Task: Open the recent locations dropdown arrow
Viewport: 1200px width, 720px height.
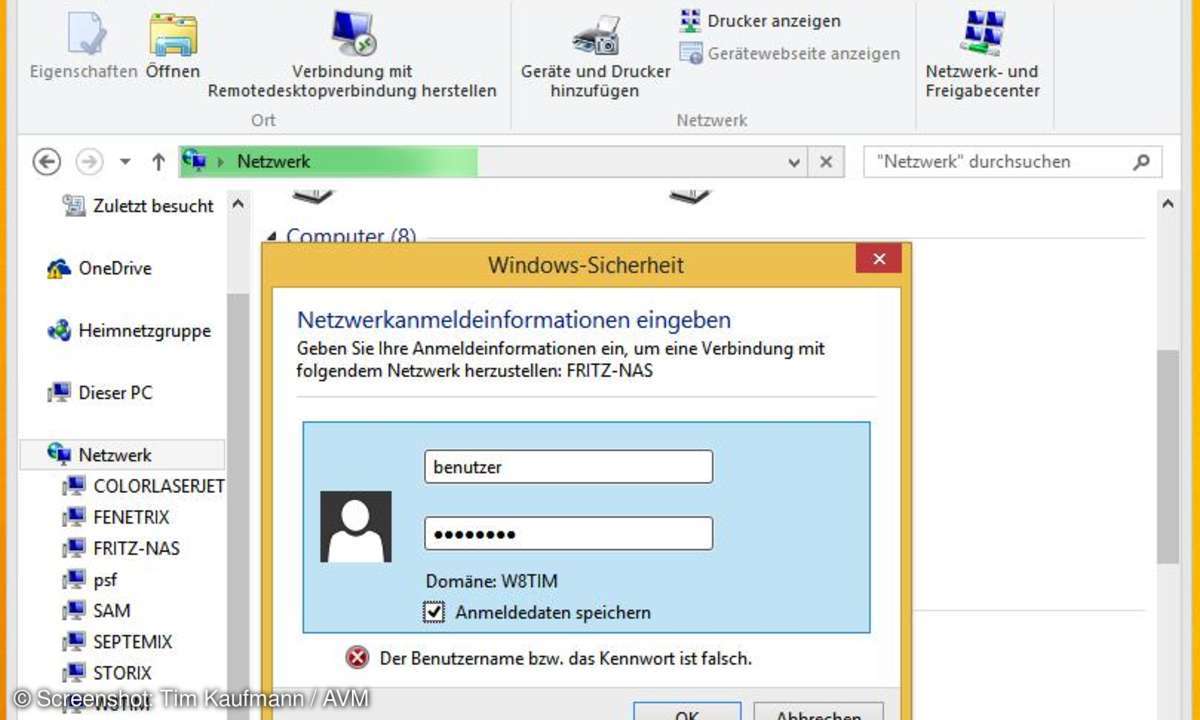Action: (x=125, y=162)
